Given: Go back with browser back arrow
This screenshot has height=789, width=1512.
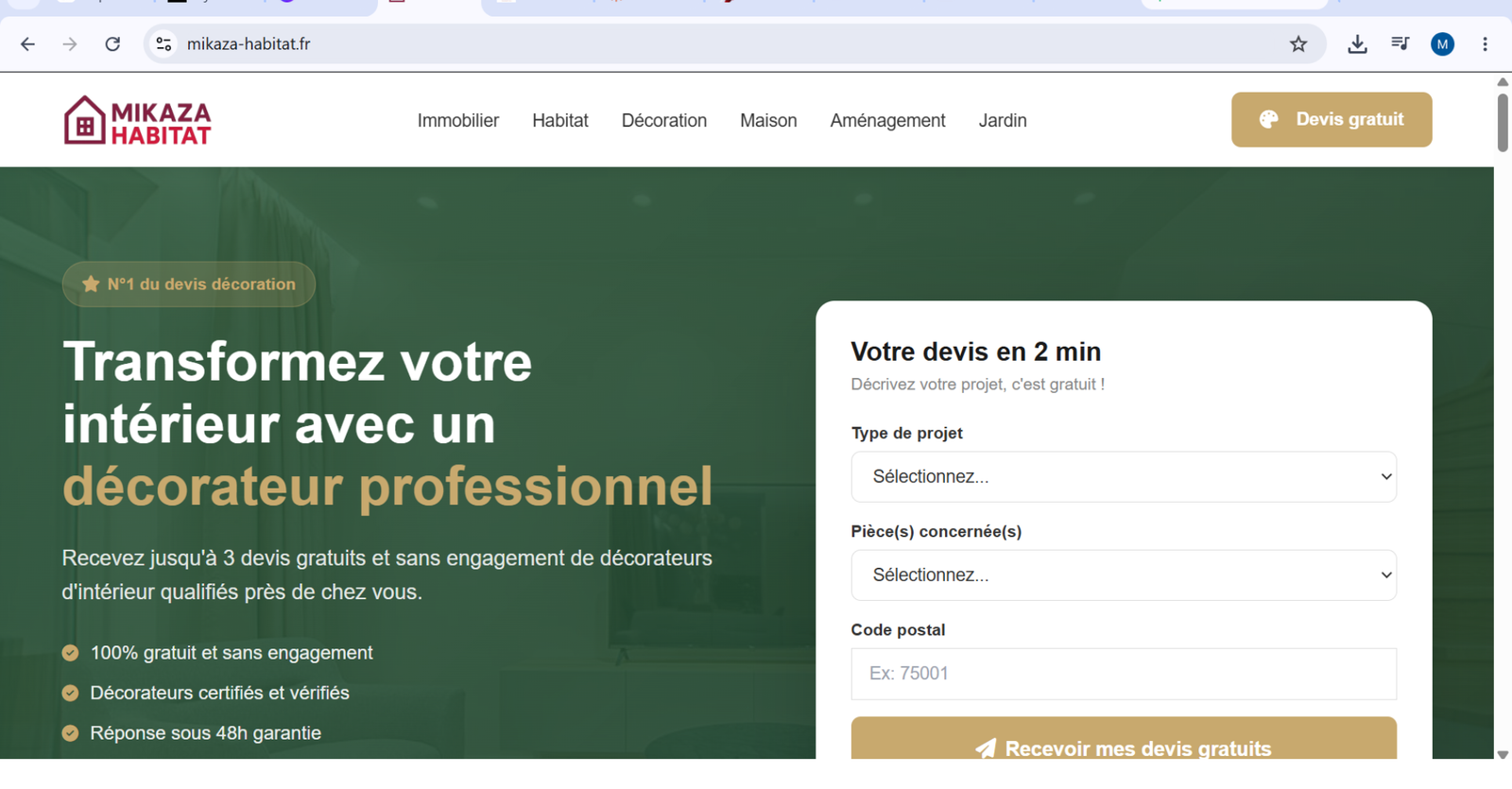Looking at the screenshot, I should point(27,44).
